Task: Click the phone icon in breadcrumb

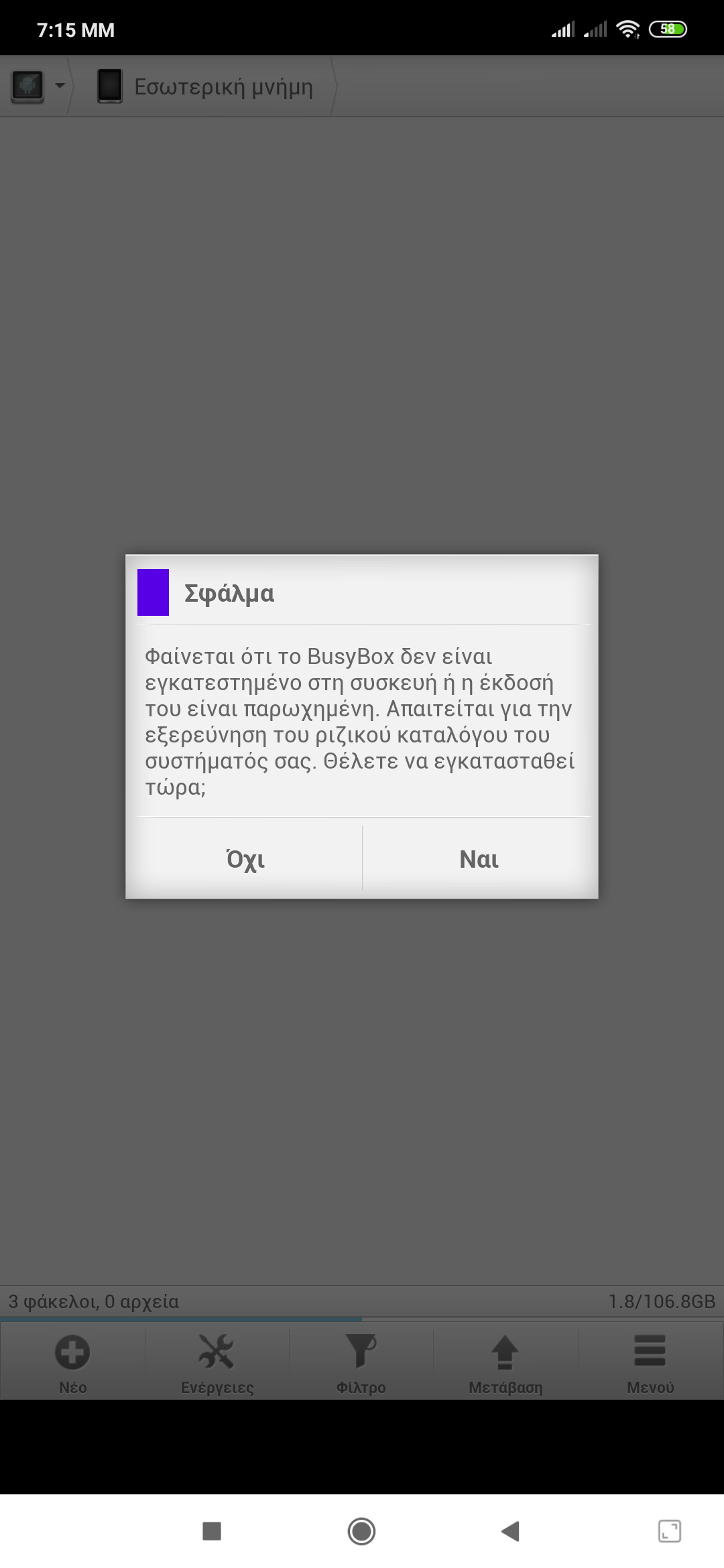Action: [x=110, y=86]
